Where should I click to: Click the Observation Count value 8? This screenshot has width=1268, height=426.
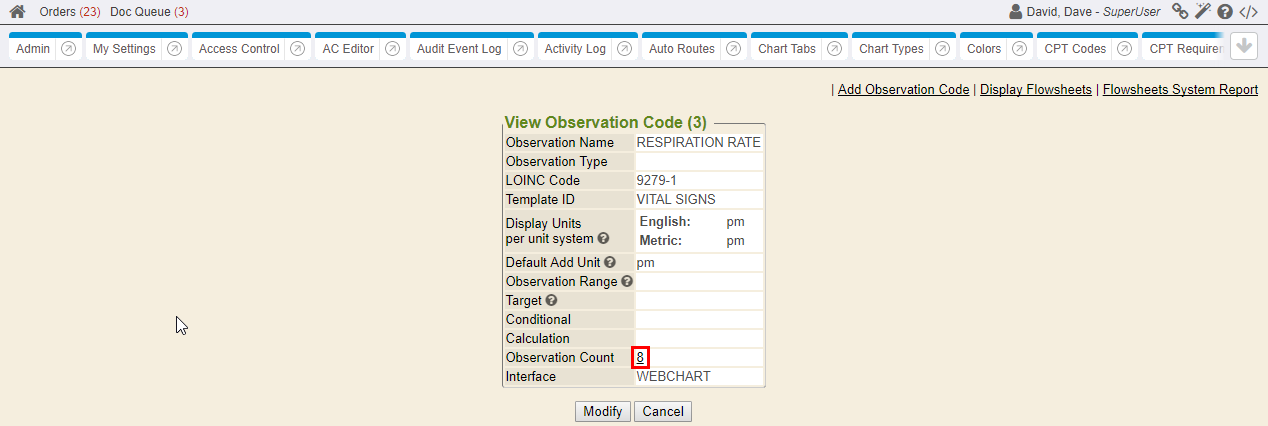point(640,358)
